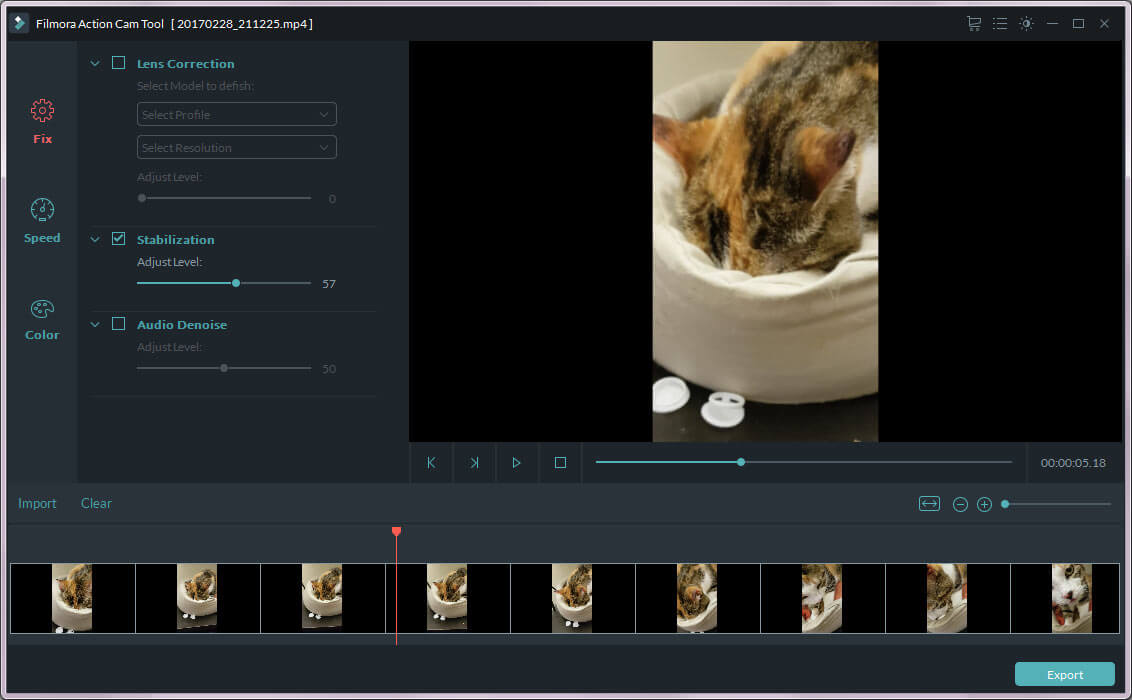Enable the Lens Correction checkbox

tap(119, 63)
